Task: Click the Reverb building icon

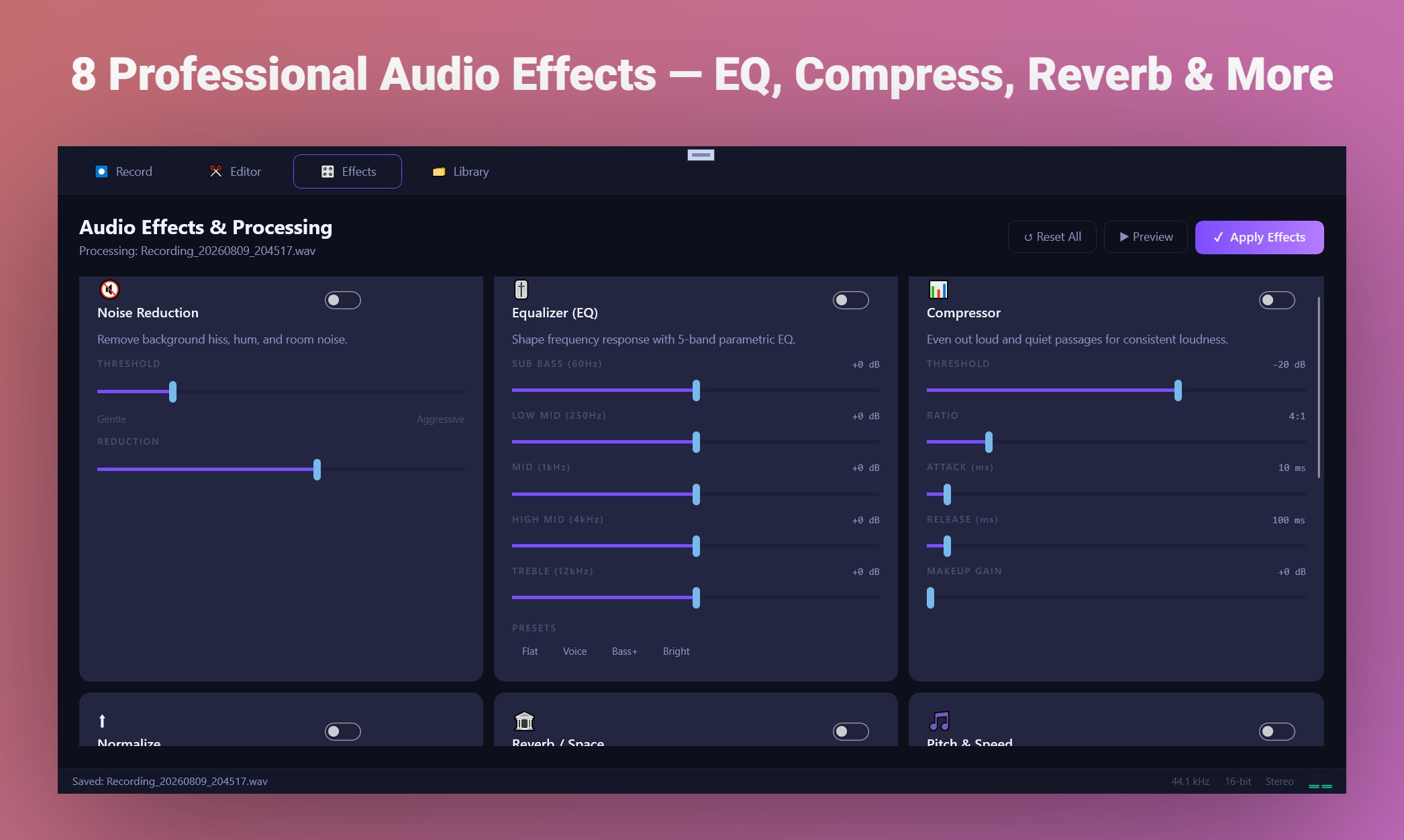Action: pos(524,721)
